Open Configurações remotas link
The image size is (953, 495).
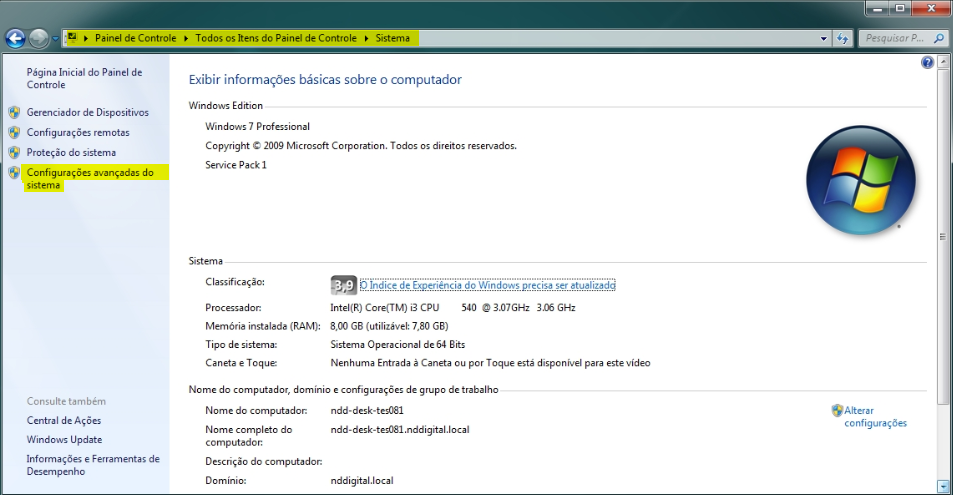(x=78, y=132)
